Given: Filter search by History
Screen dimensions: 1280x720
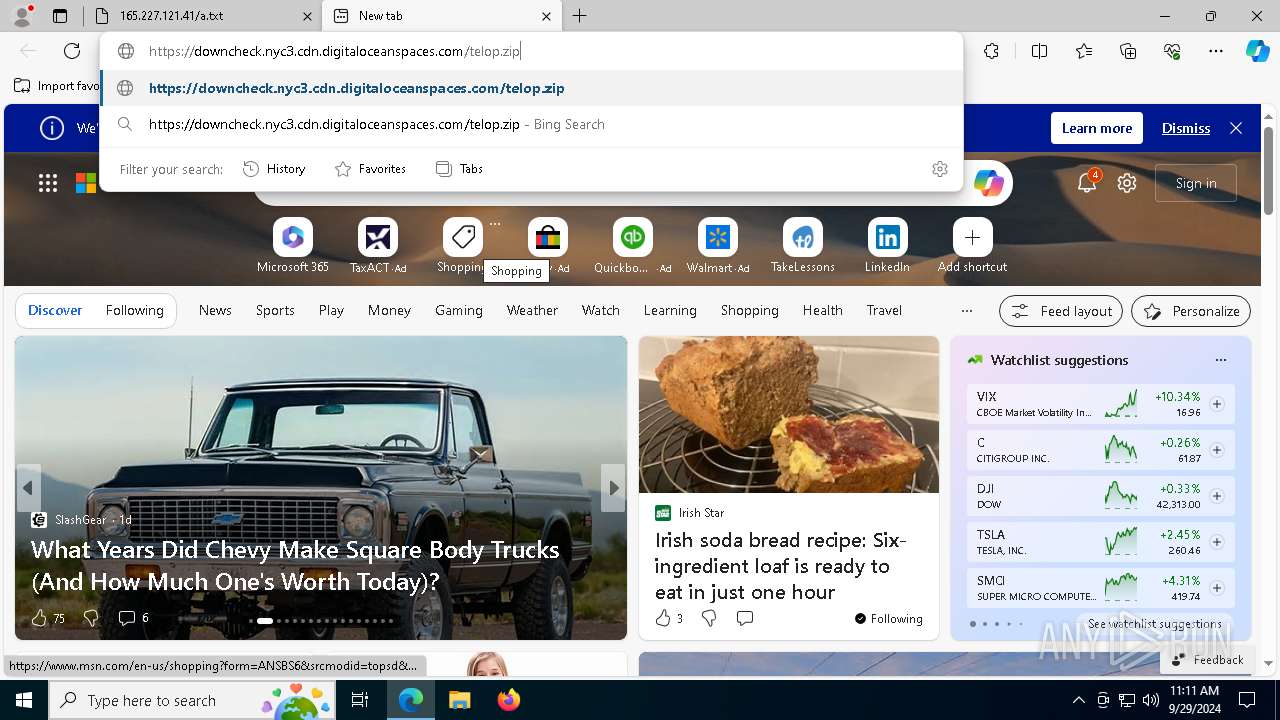Looking at the screenshot, I should pos(274,169).
